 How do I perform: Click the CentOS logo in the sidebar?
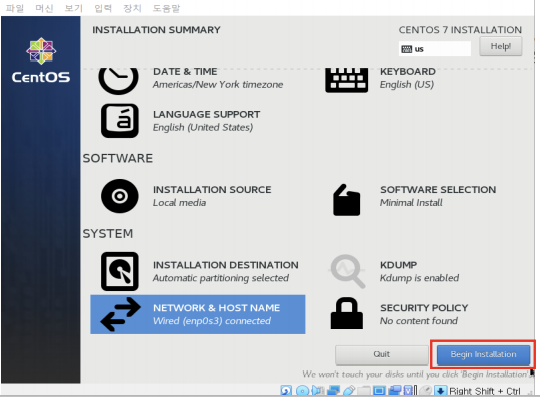(41, 61)
